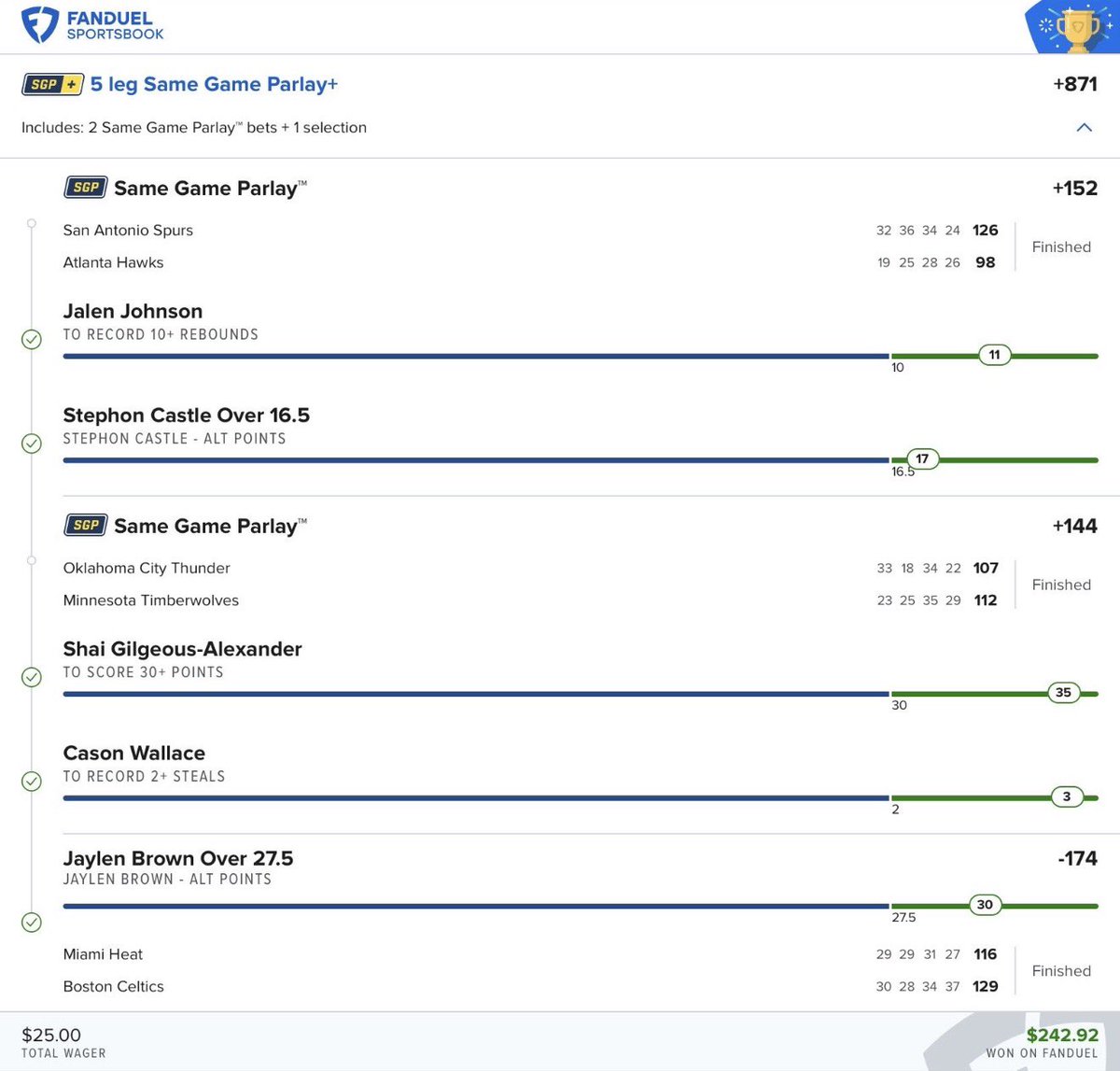This screenshot has width=1120, height=1071.
Task: Select the Shai Gilgeous-Alexander leg checkmark
Action: point(32,677)
